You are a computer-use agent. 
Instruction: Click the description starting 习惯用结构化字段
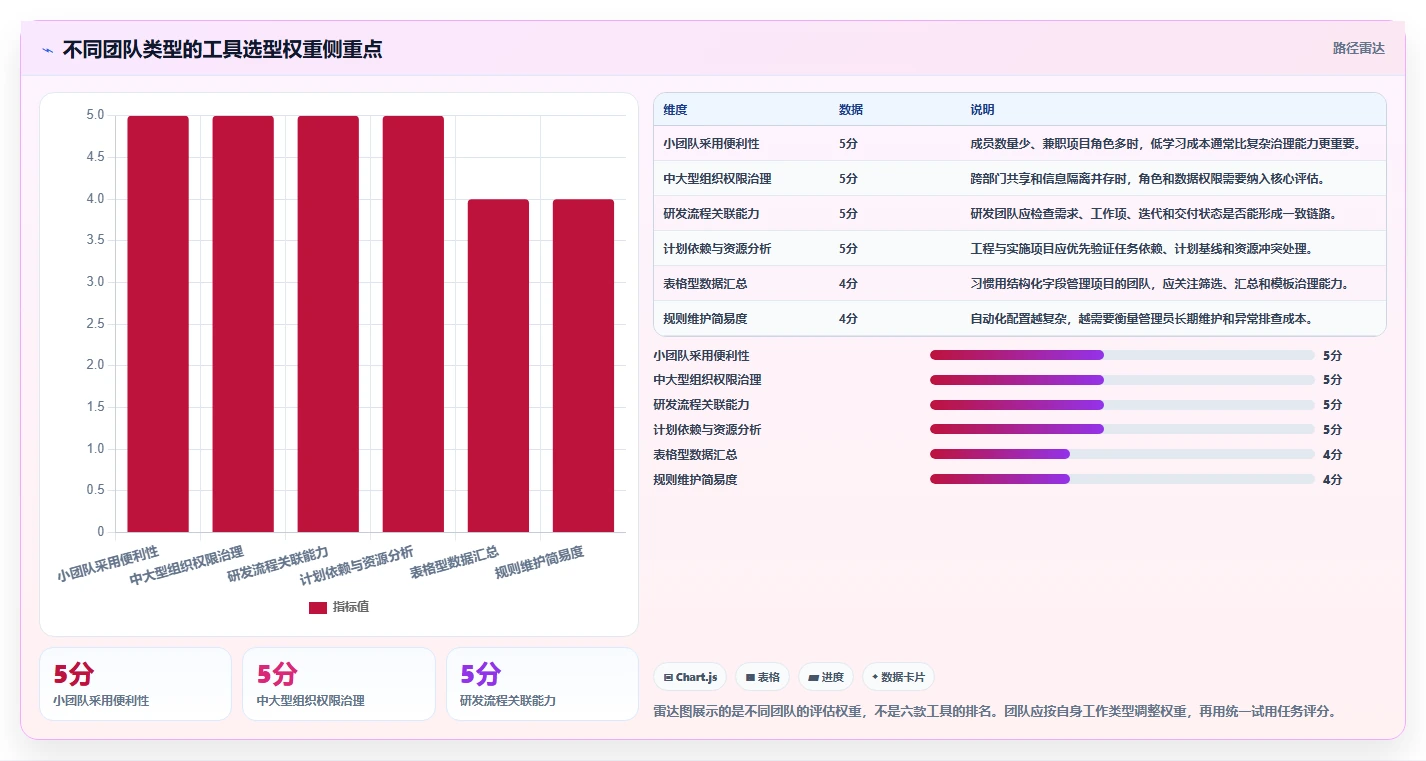tap(1160, 283)
